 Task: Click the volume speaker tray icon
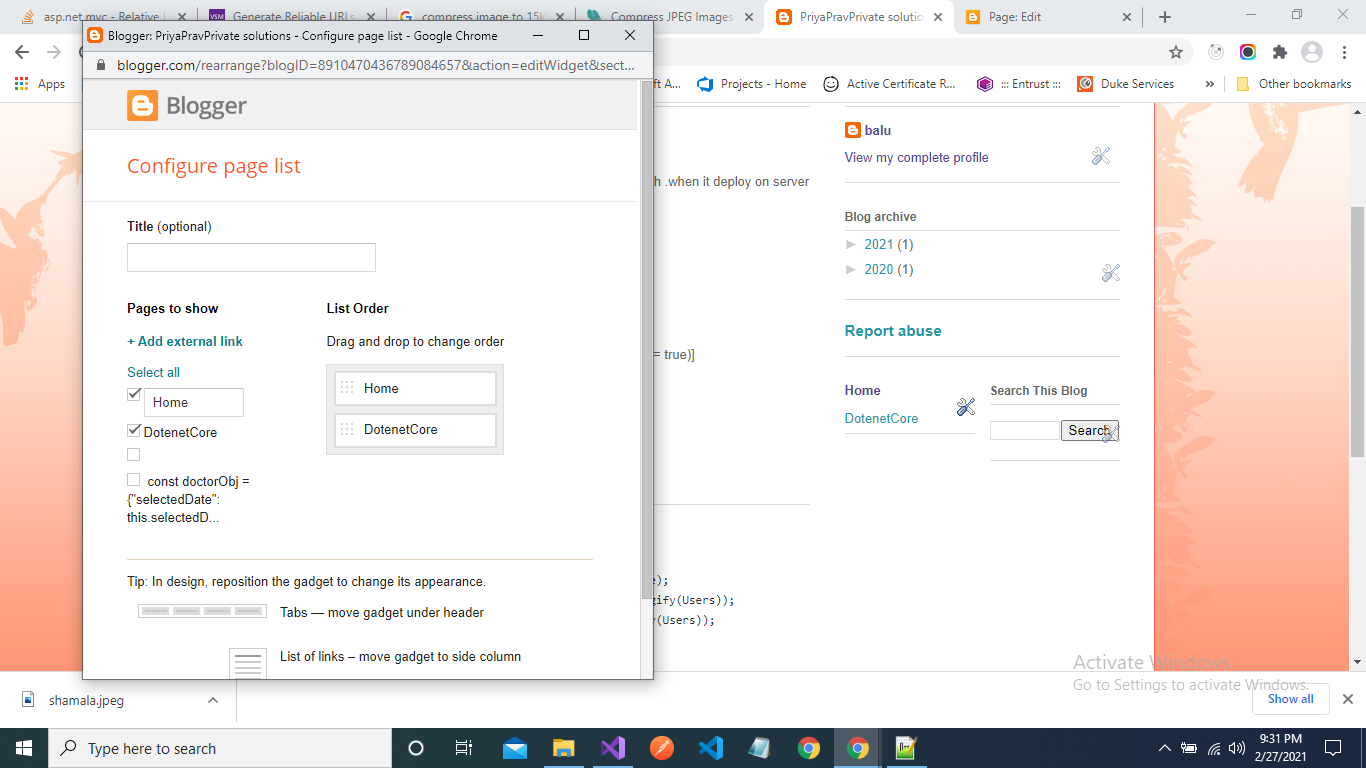click(x=1237, y=748)
